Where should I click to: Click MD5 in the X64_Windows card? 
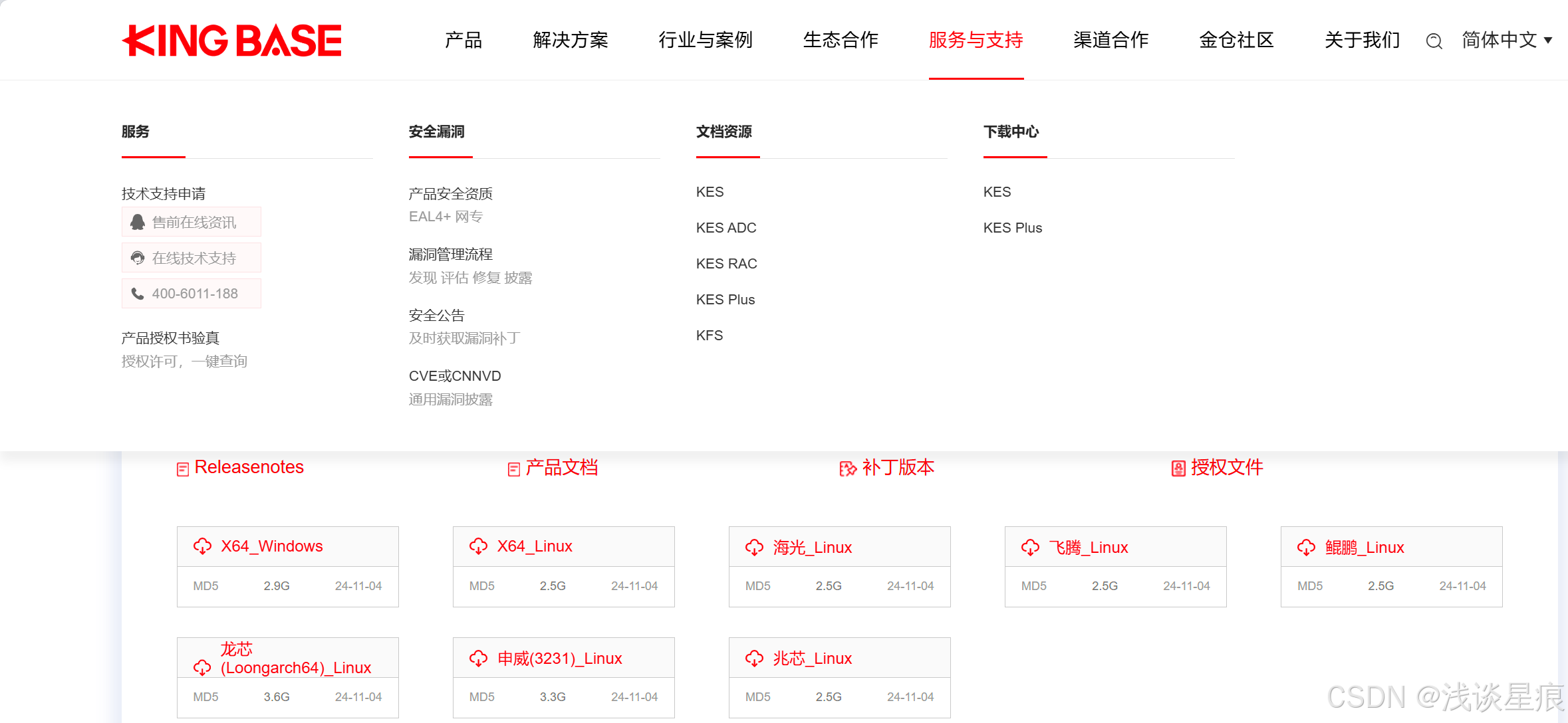(x=206, y=586)
